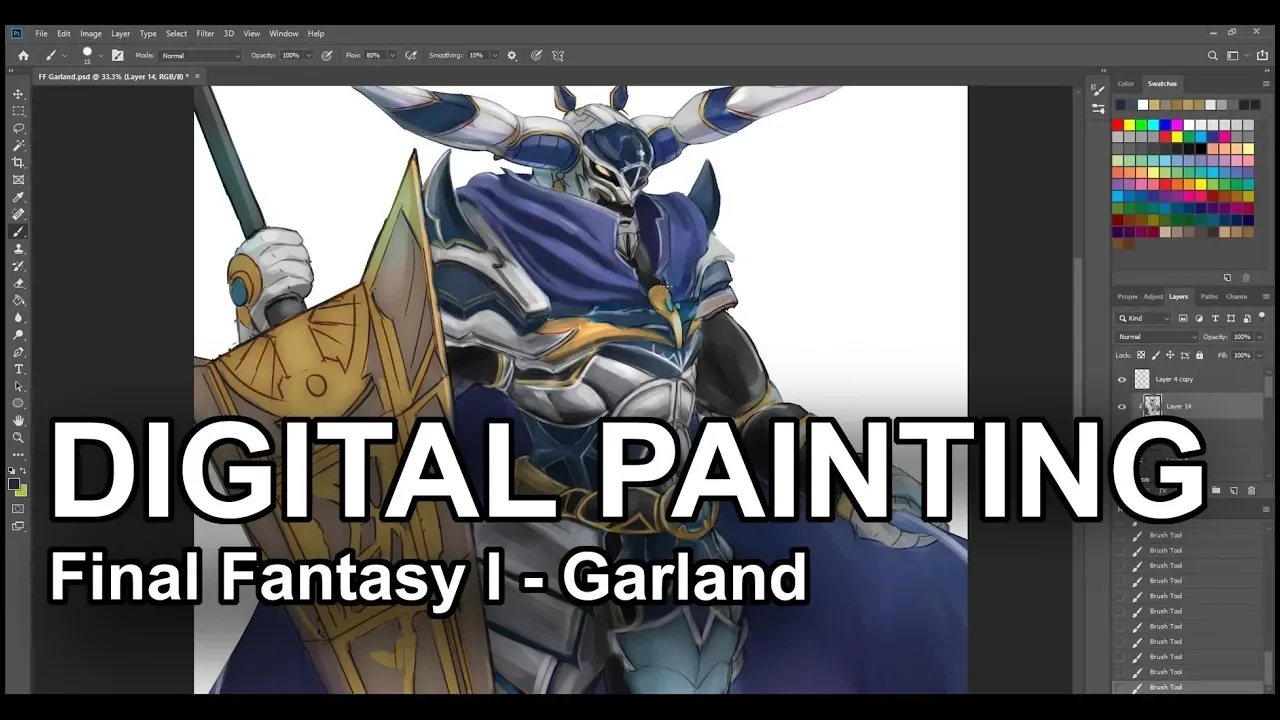Toggle pressure for opacity icon

(327, 55)
